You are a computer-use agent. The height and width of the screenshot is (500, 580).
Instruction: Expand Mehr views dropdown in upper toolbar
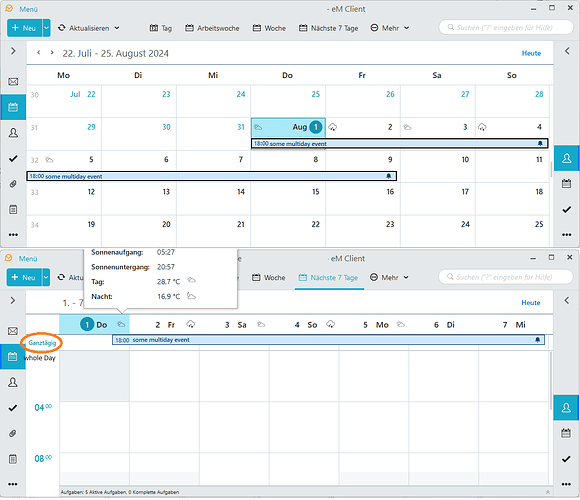(x=407, y=28)
